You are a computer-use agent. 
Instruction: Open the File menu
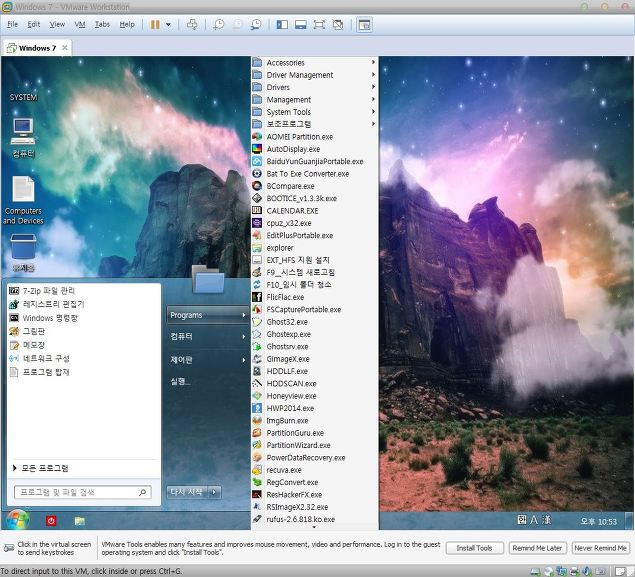[x=13, y=24]
